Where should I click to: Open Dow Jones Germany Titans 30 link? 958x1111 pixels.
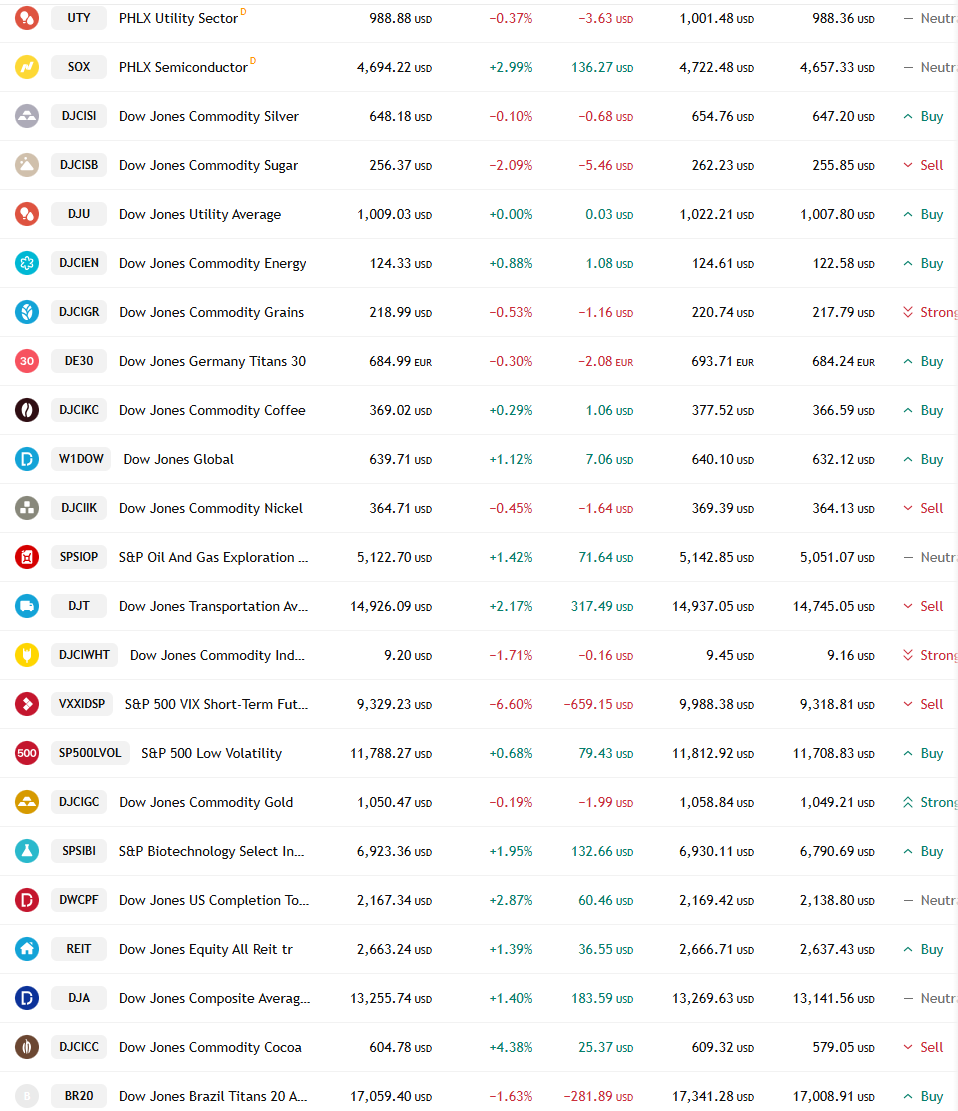[x=213, y=361]
